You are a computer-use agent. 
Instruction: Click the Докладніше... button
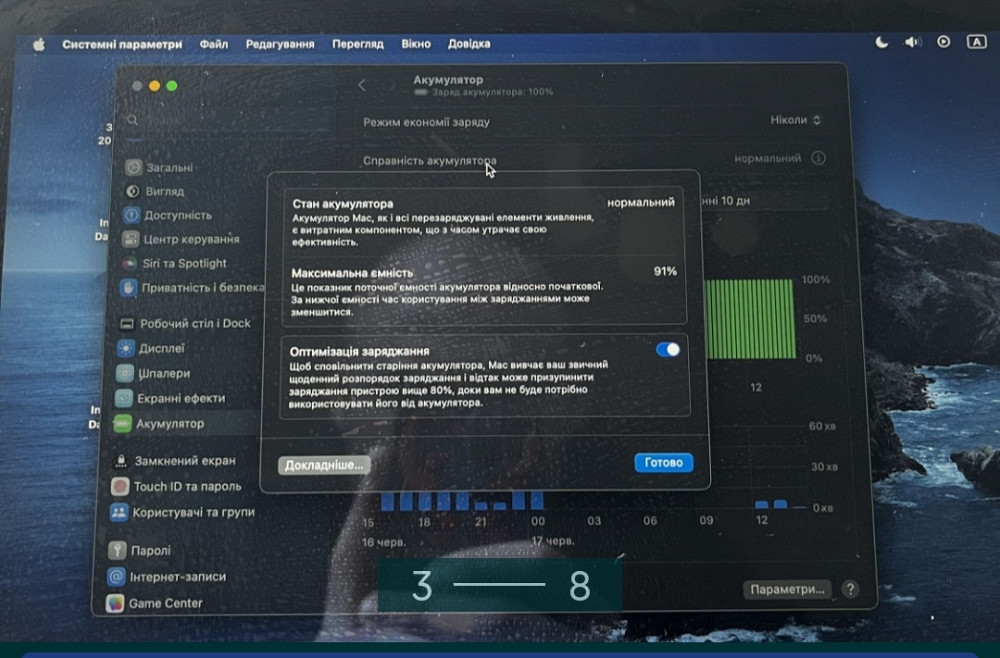323,465
